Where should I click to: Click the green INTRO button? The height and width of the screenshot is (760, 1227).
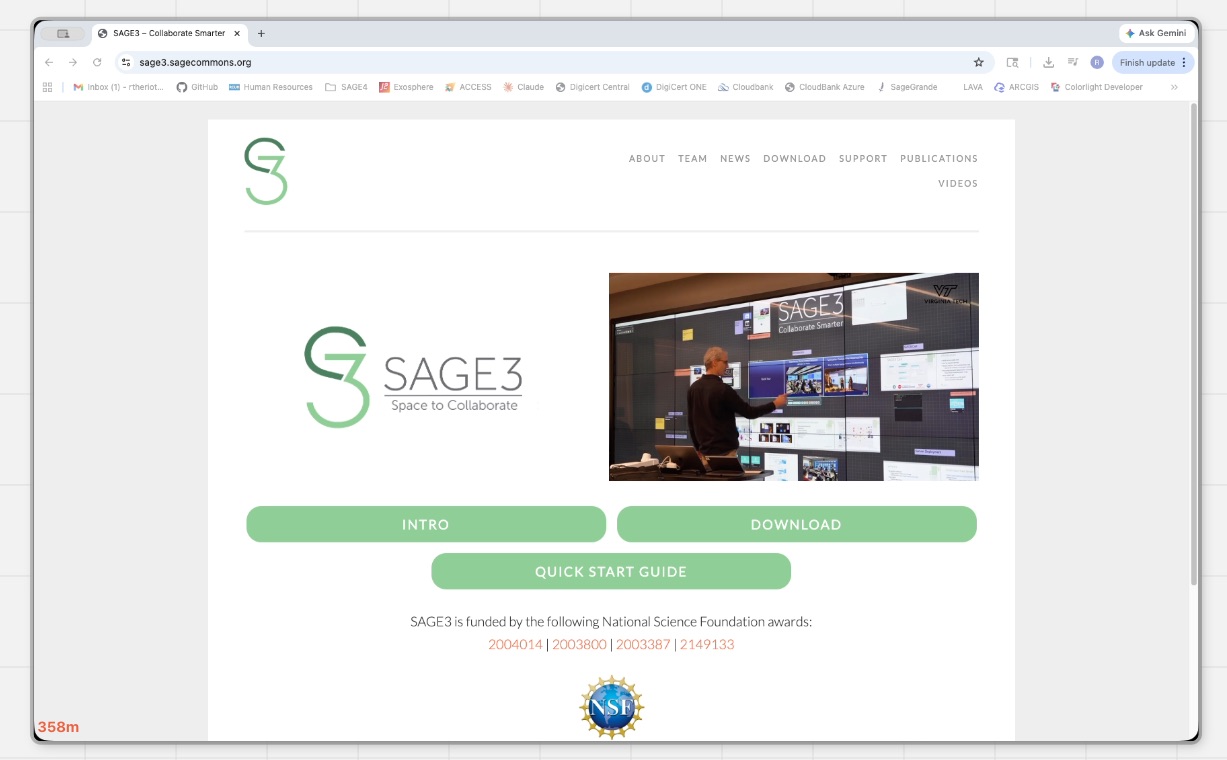pos(426,524)
